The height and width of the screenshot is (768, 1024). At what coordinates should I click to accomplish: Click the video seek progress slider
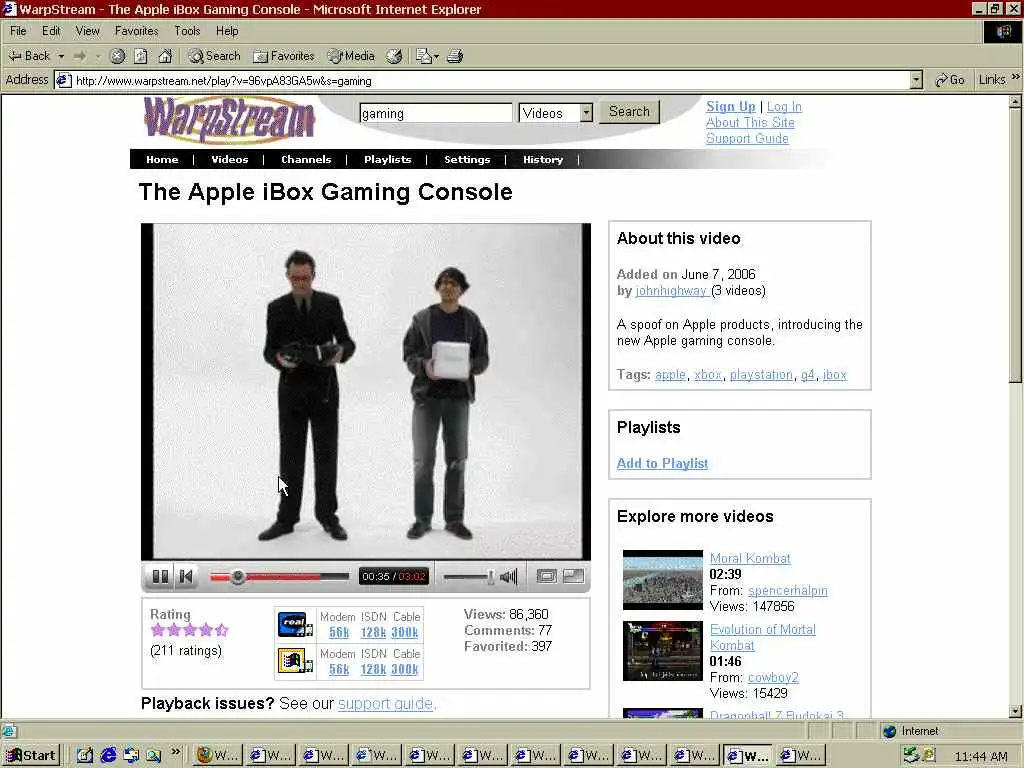click(x=280, y=577)
